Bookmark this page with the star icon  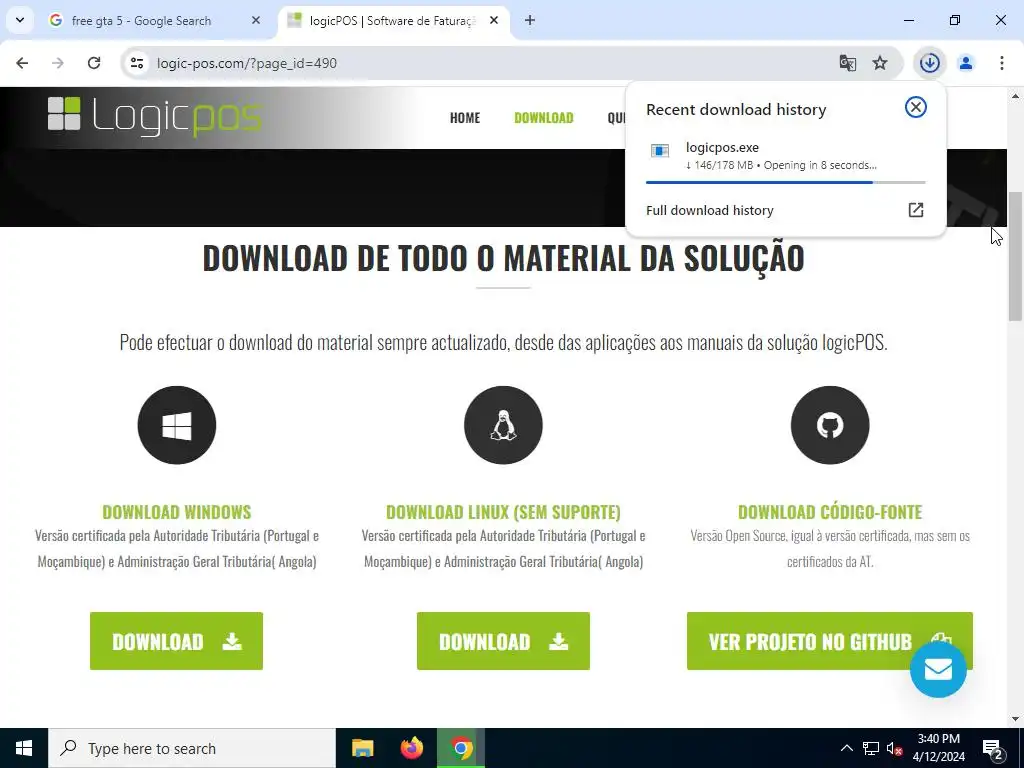(x=880, y=63)
